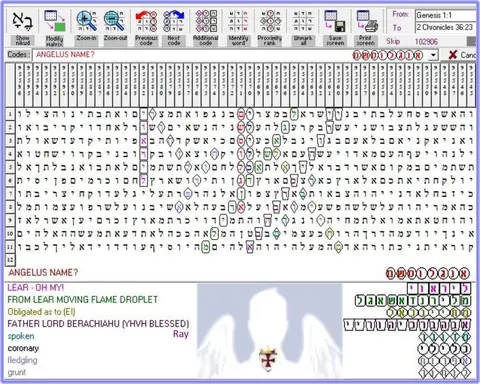This screenshot has width=480, height=384.
Task: Click the From field Genesis 1:1
Action: tap(445, 15)
